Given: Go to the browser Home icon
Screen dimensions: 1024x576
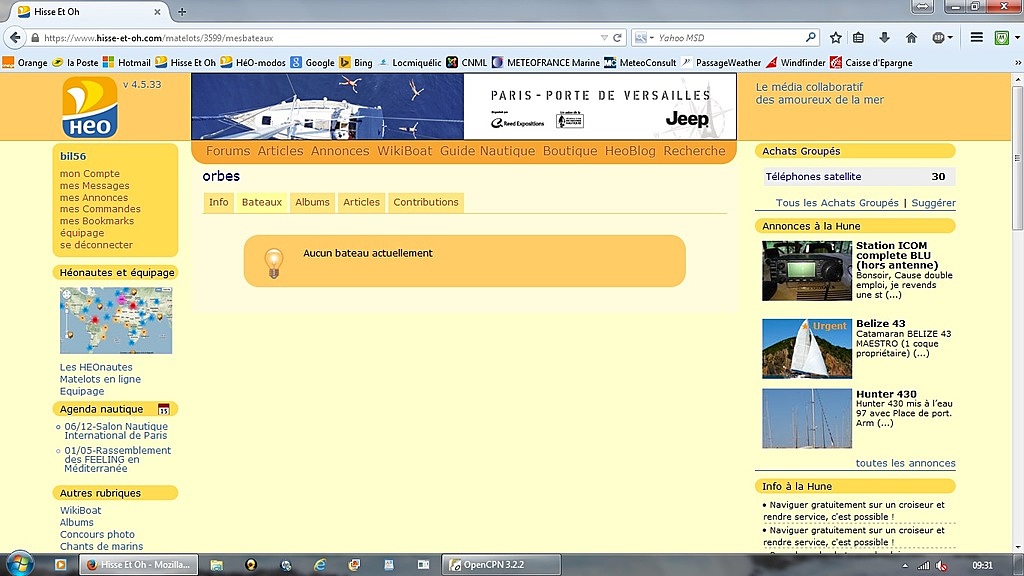Looking at the screenshot, I should (911, 38).
